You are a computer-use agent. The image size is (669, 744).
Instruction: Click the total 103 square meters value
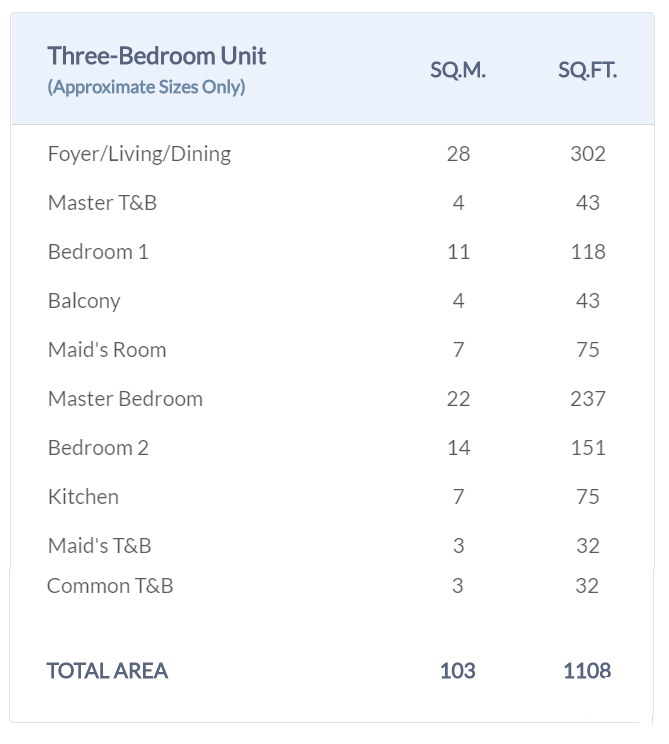tap(457, 671)
